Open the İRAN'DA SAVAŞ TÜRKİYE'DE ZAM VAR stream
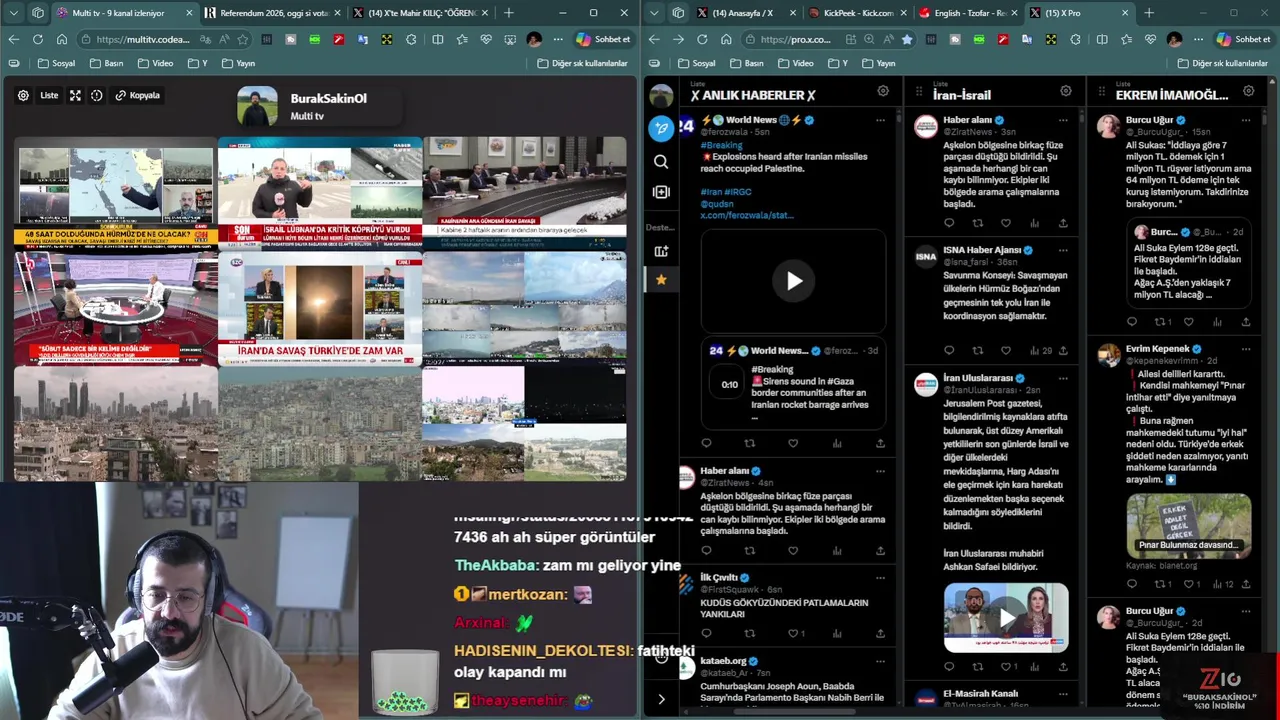 click(320, 308)
